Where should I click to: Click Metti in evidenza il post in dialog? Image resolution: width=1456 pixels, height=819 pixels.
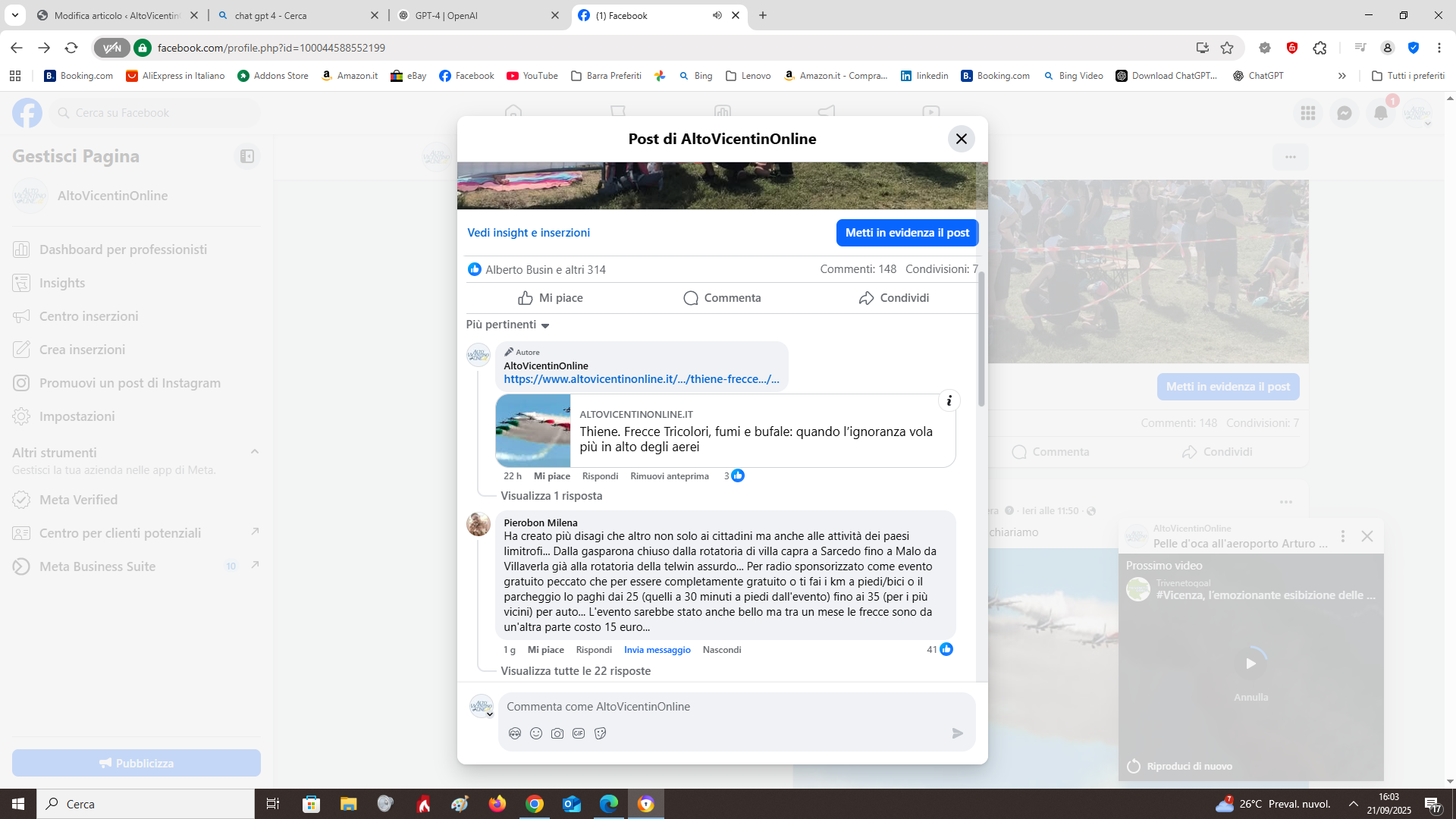tap(907, 233)
